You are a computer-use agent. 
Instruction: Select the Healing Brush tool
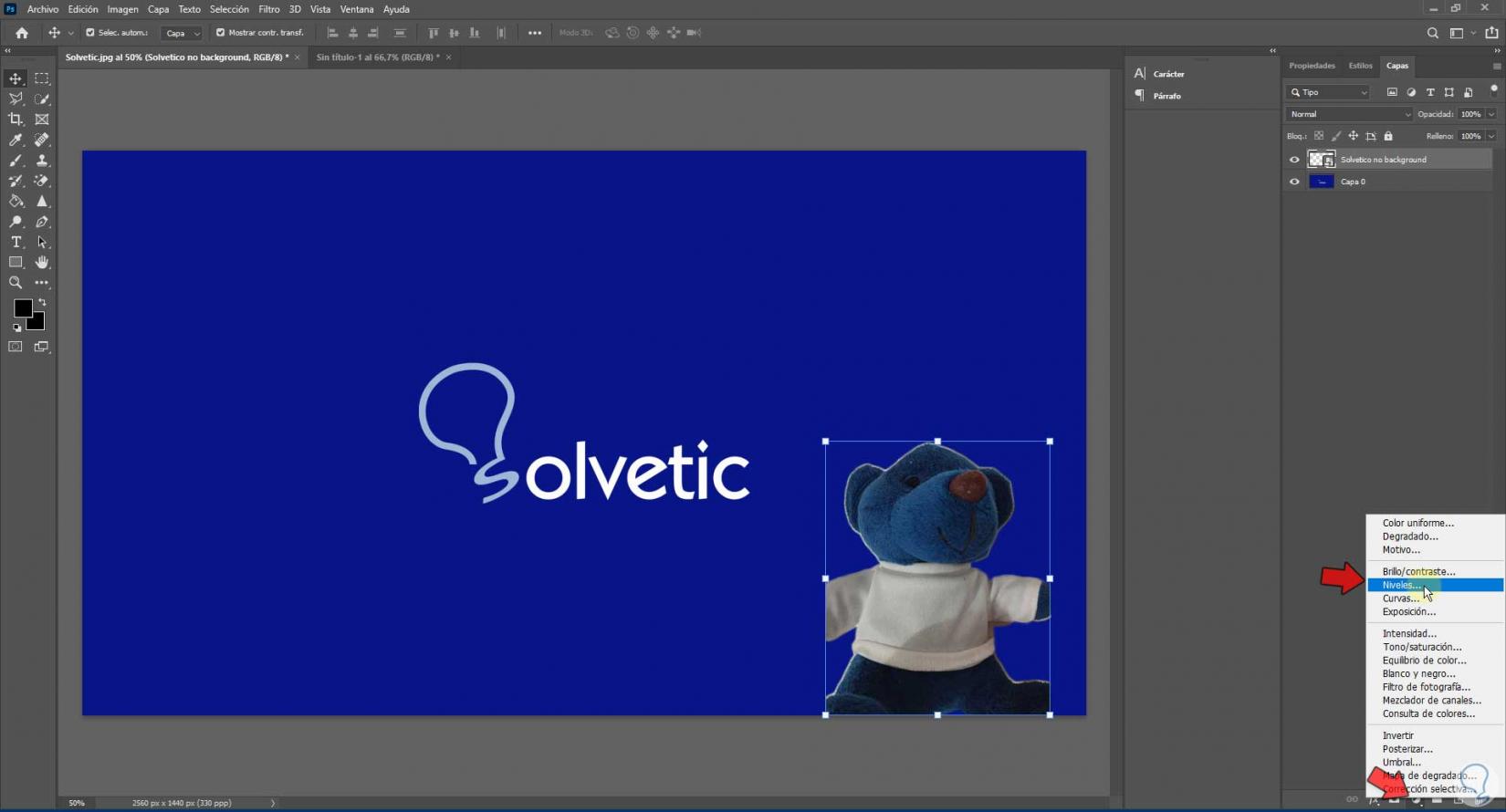point(42,140)
